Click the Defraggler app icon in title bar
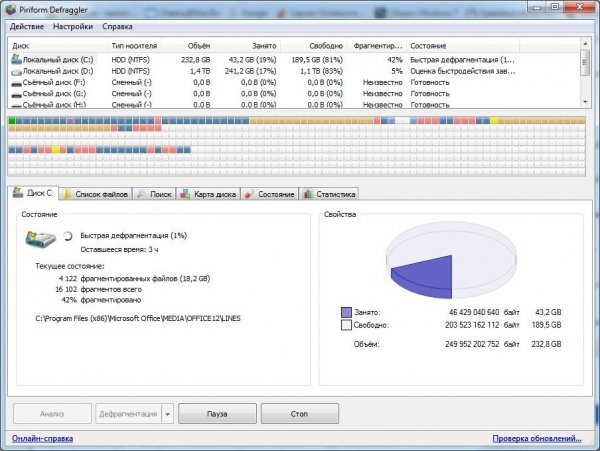Screen dimensions: 600x451 tap(11, 10)
